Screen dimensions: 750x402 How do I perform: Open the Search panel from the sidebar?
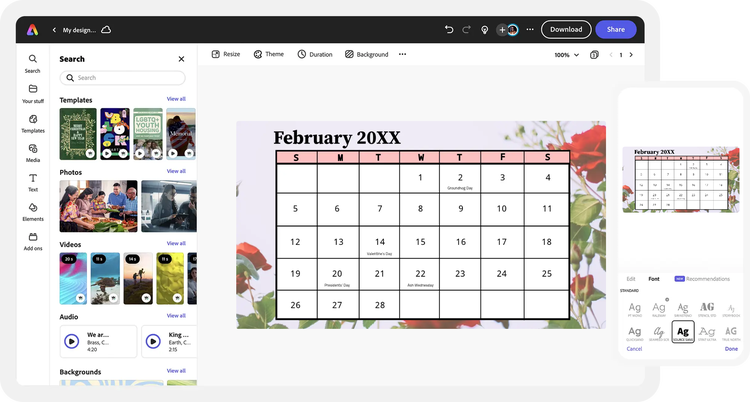[33, 64]
